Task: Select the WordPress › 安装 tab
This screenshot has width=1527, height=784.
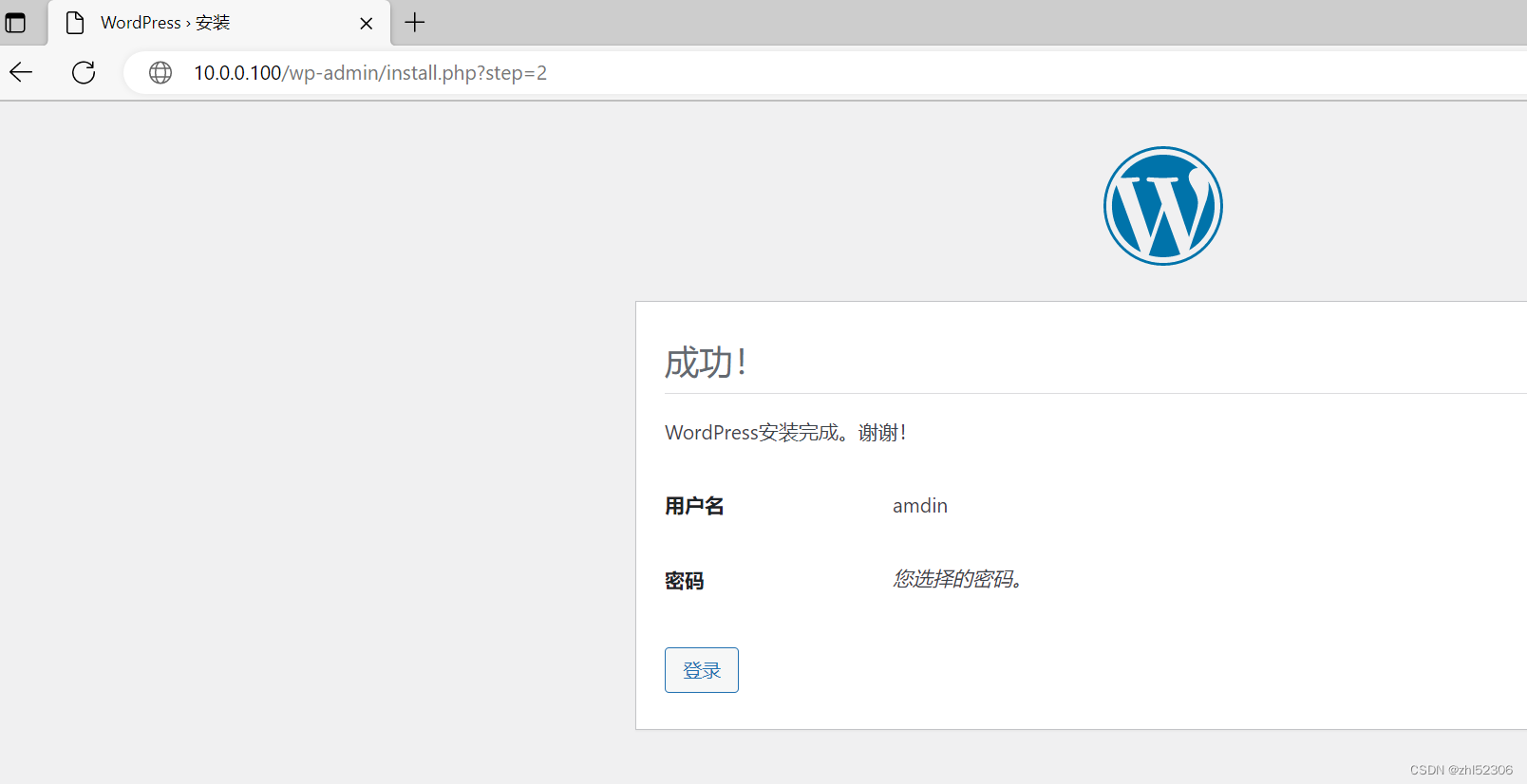Action: [x=218, y=23]
